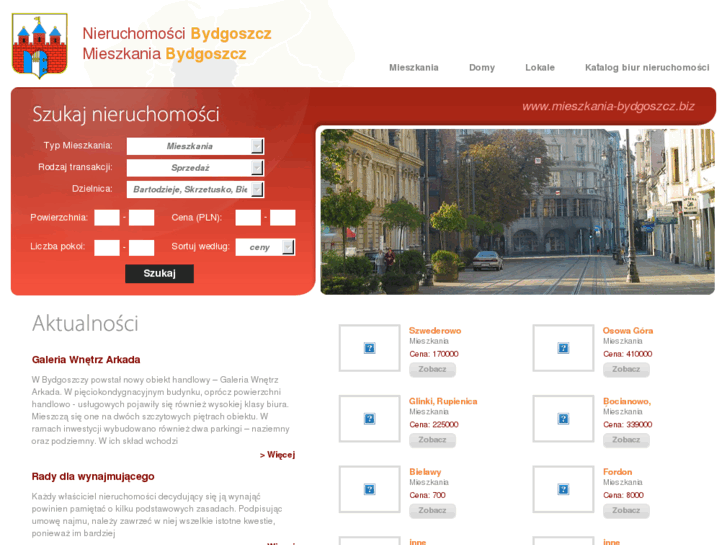Open the Bydgoszcz street photo banner
727x545 pixels.
(517, 212)
